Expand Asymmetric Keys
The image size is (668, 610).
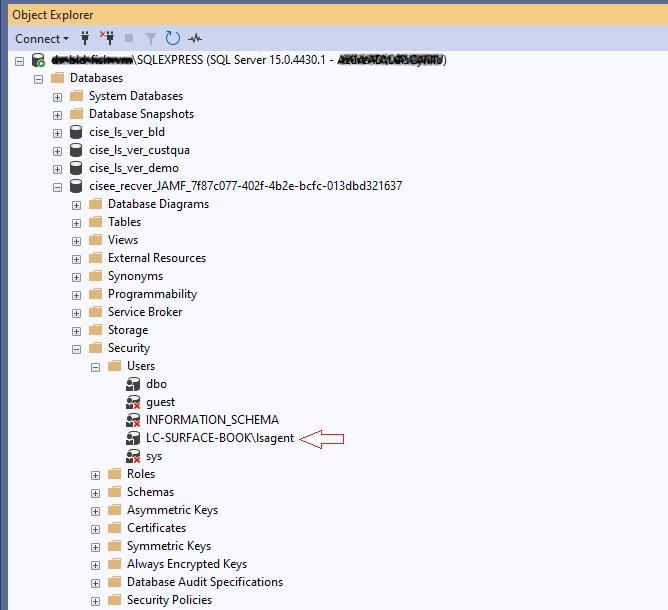coord(95,511)
